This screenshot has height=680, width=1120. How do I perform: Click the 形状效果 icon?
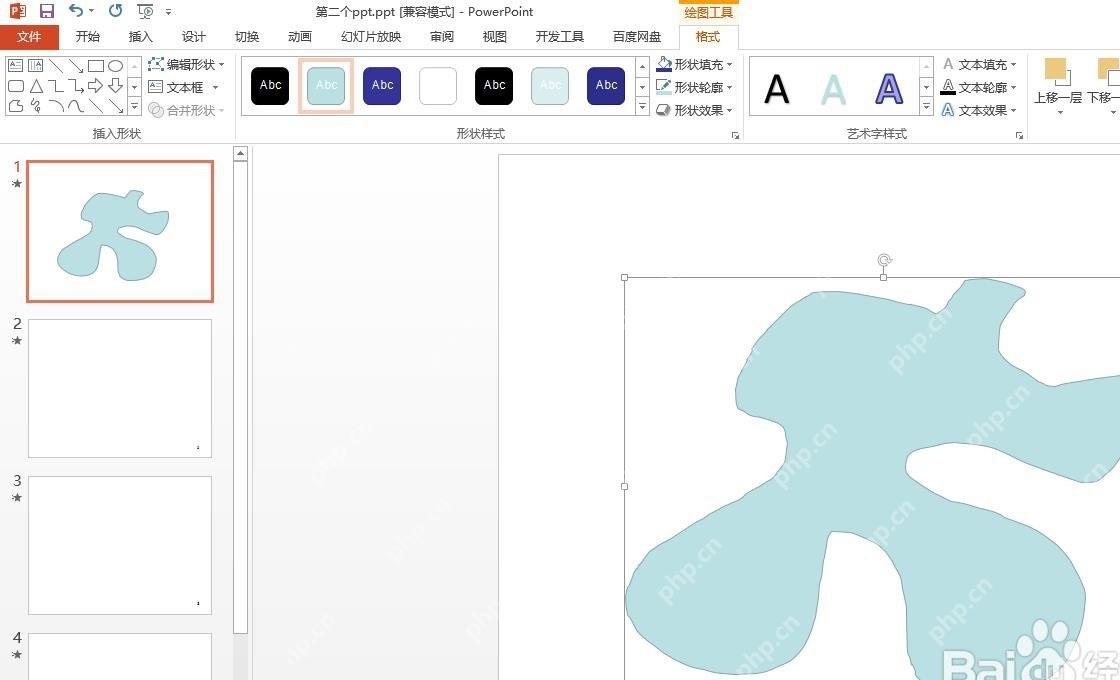[664, 110]
